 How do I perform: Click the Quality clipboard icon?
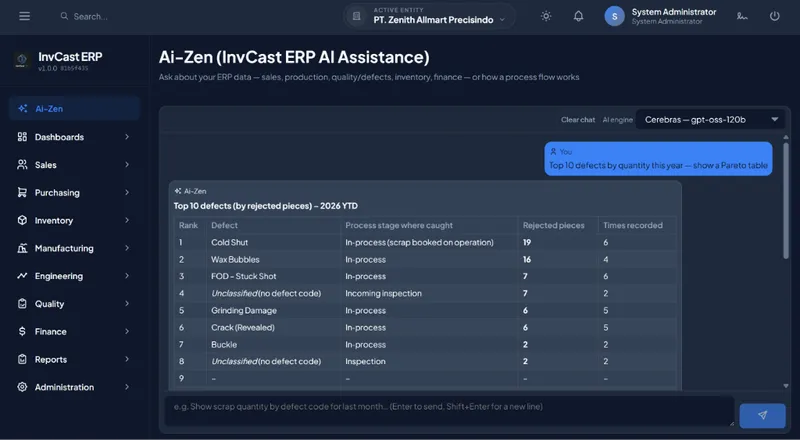pyautogui.click(x=22, y=304)
